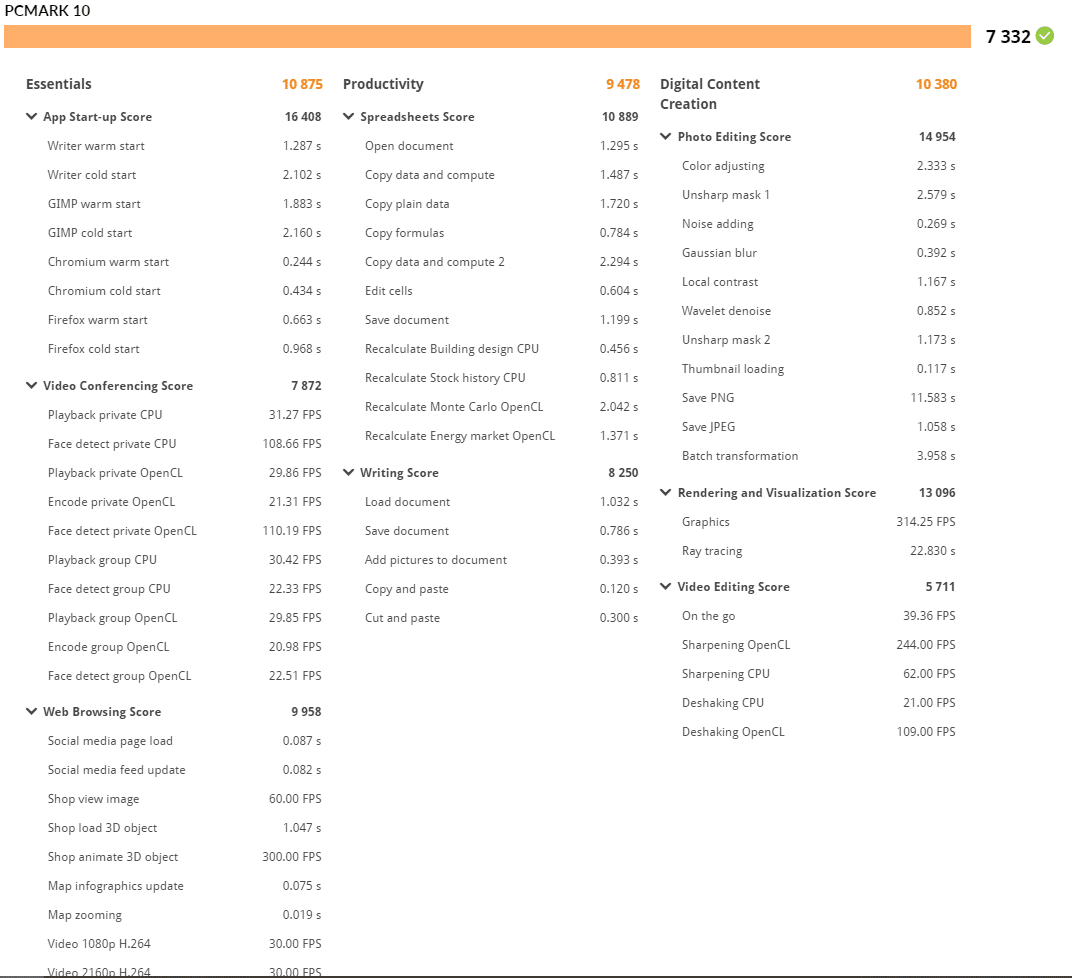Click Copy plain data label
The width and height of the screenshot is (1072, 978).
click(407, 204)
